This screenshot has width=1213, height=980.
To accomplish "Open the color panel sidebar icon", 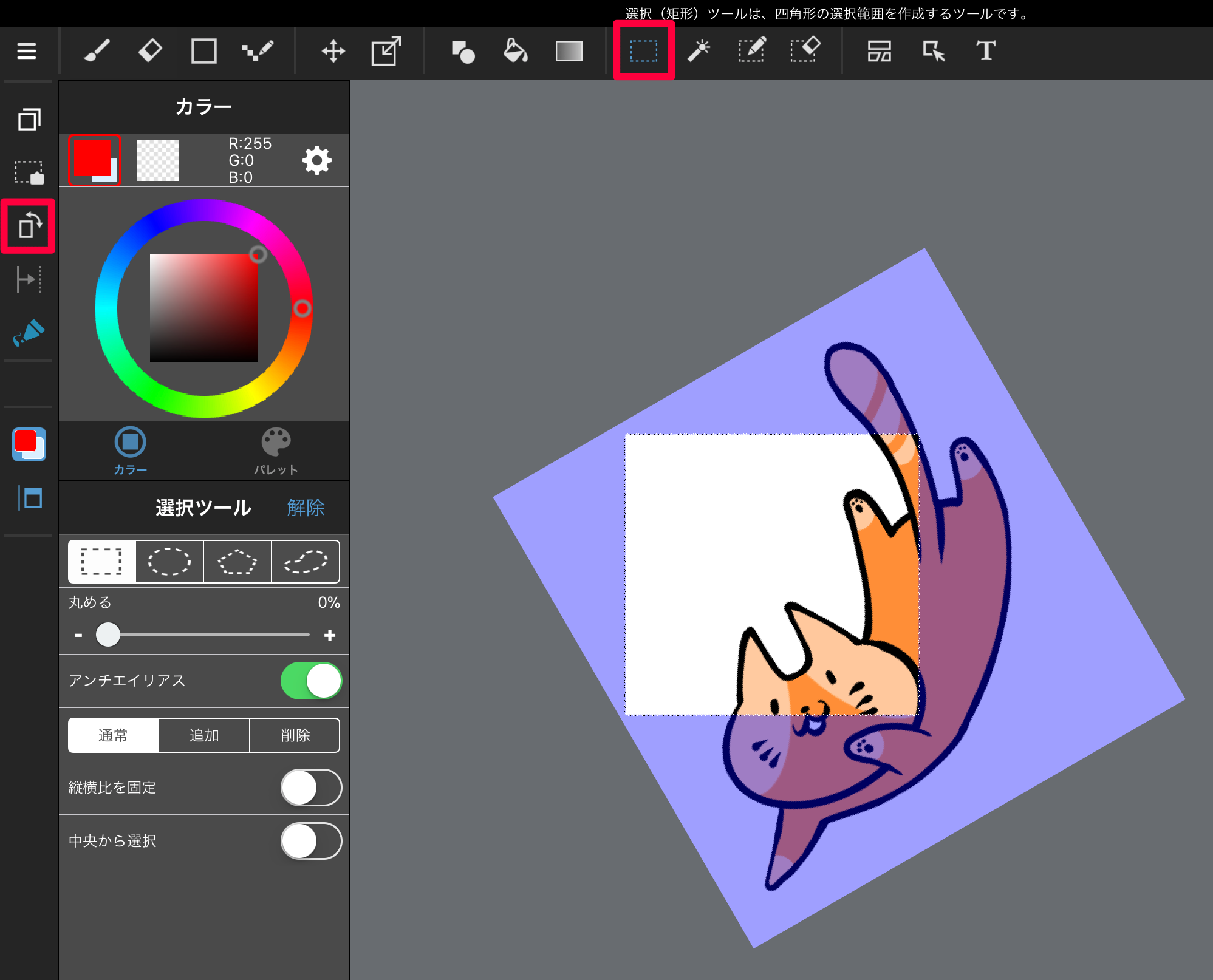I will 29,444.
